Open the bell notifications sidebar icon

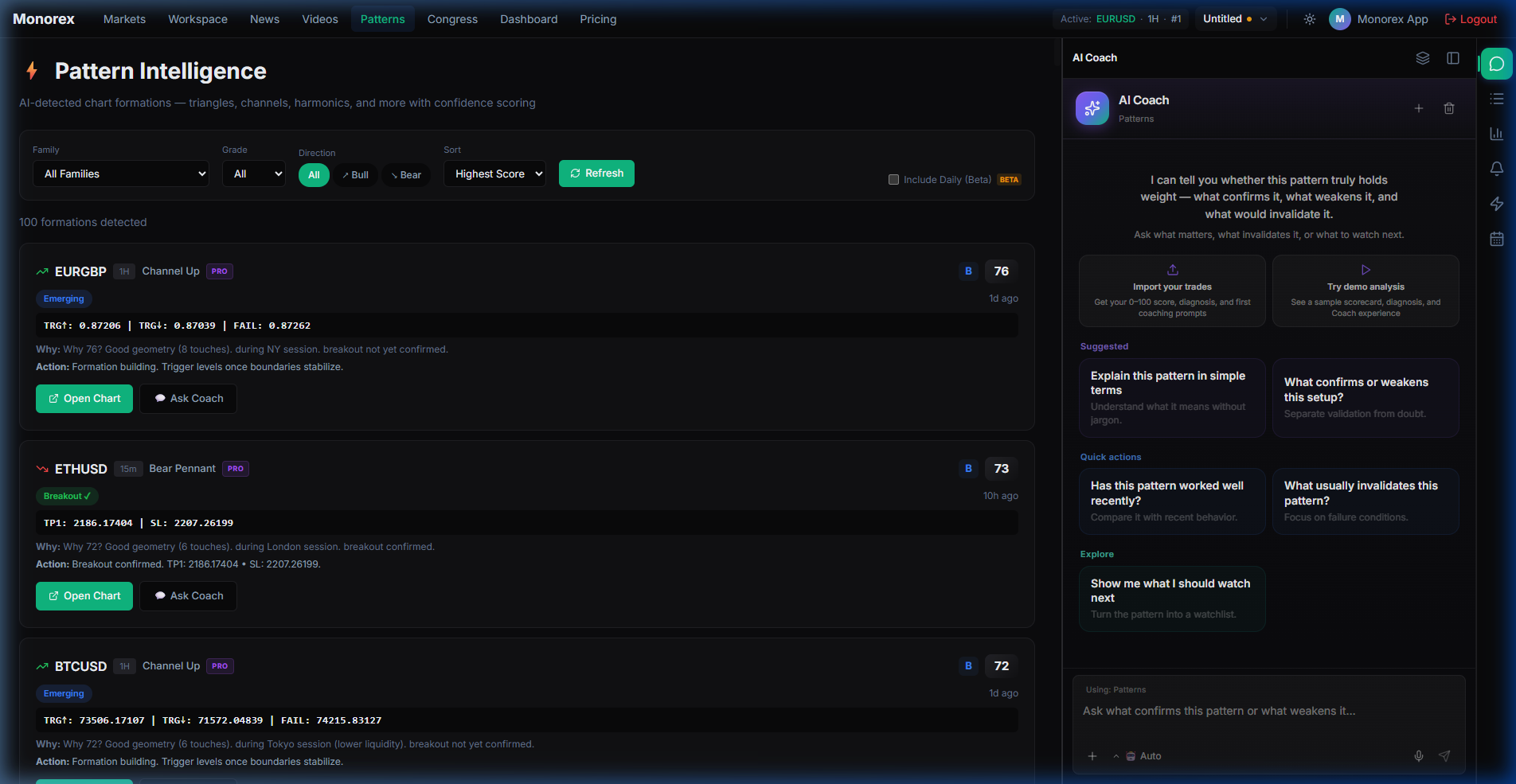[x=1496, y=169]
